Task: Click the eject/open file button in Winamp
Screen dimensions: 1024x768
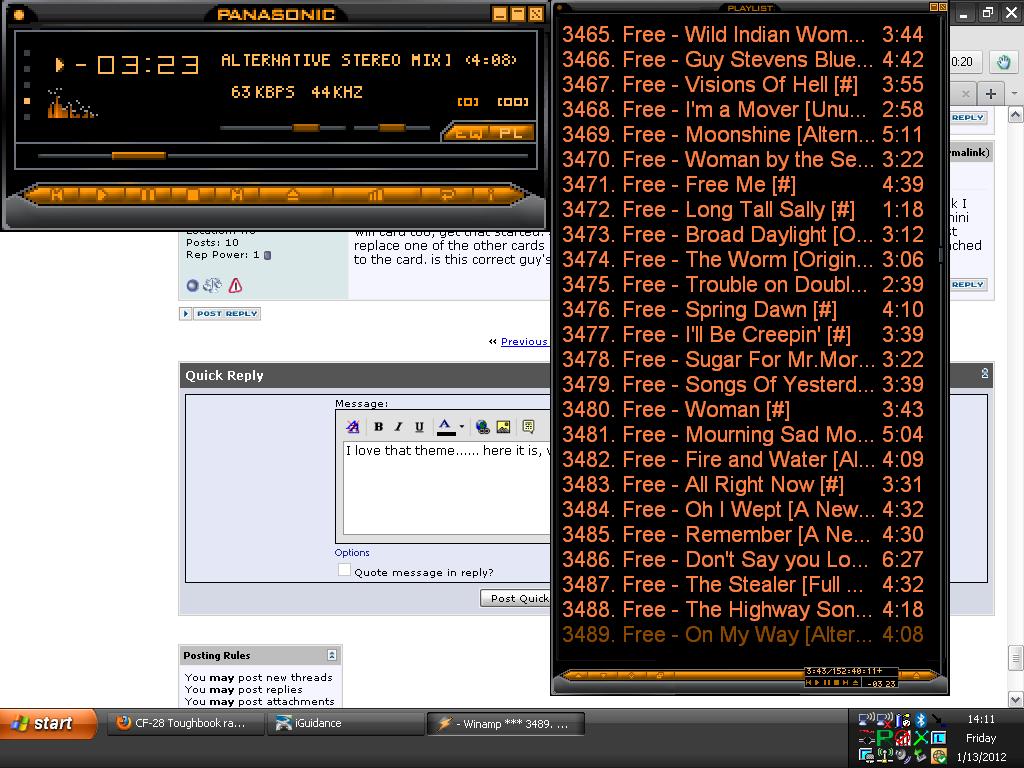Action: 293,195
